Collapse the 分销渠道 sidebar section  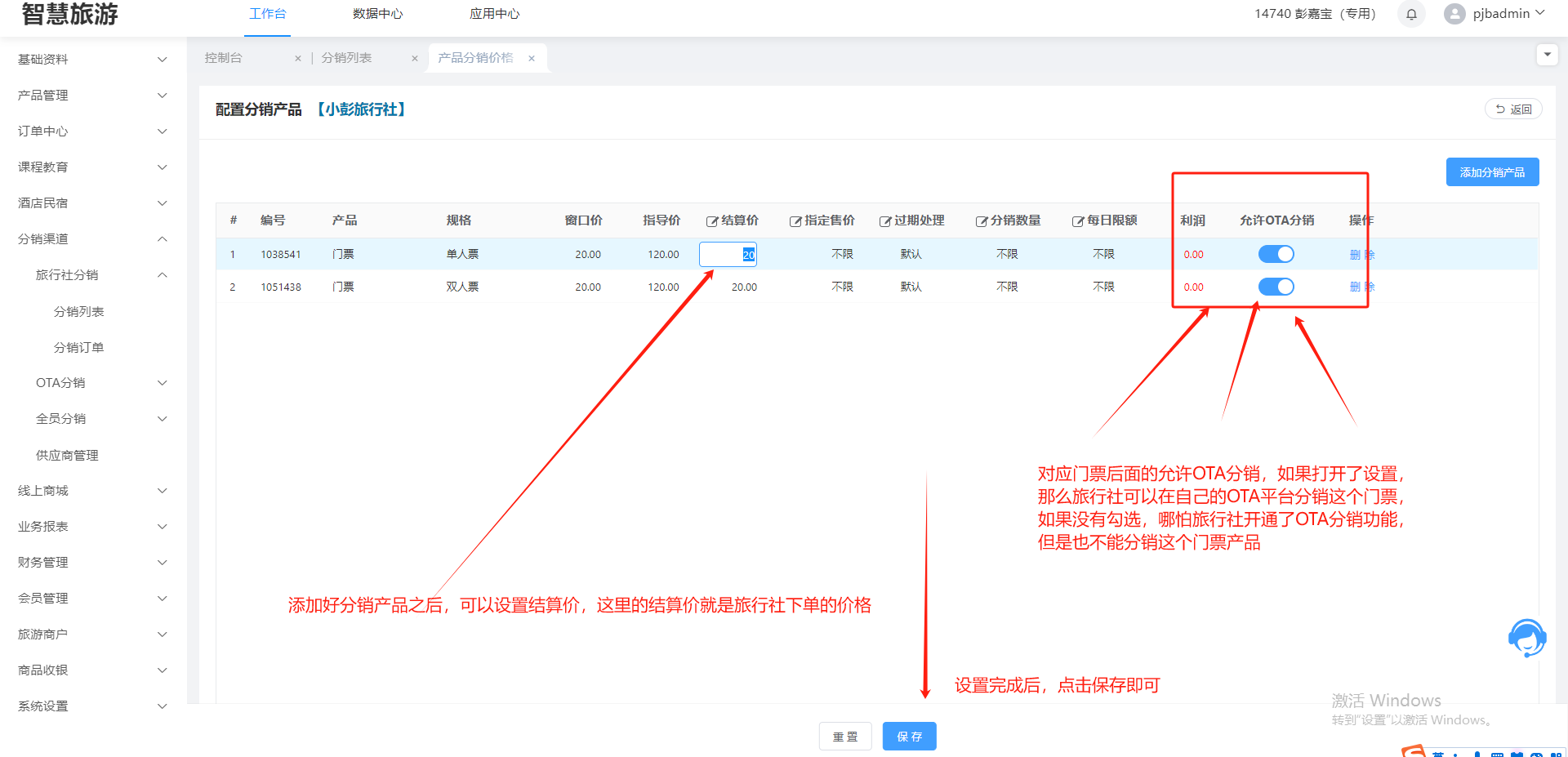91,239
